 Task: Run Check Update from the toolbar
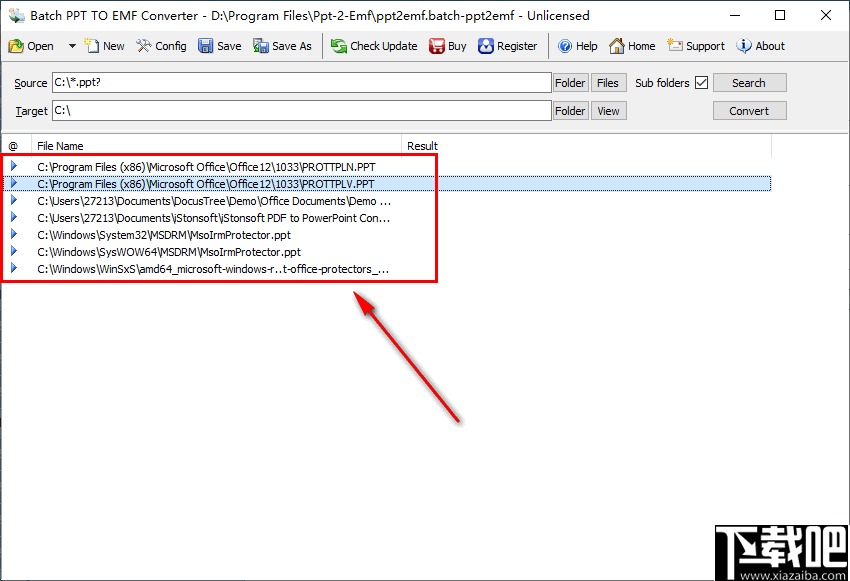373,45
